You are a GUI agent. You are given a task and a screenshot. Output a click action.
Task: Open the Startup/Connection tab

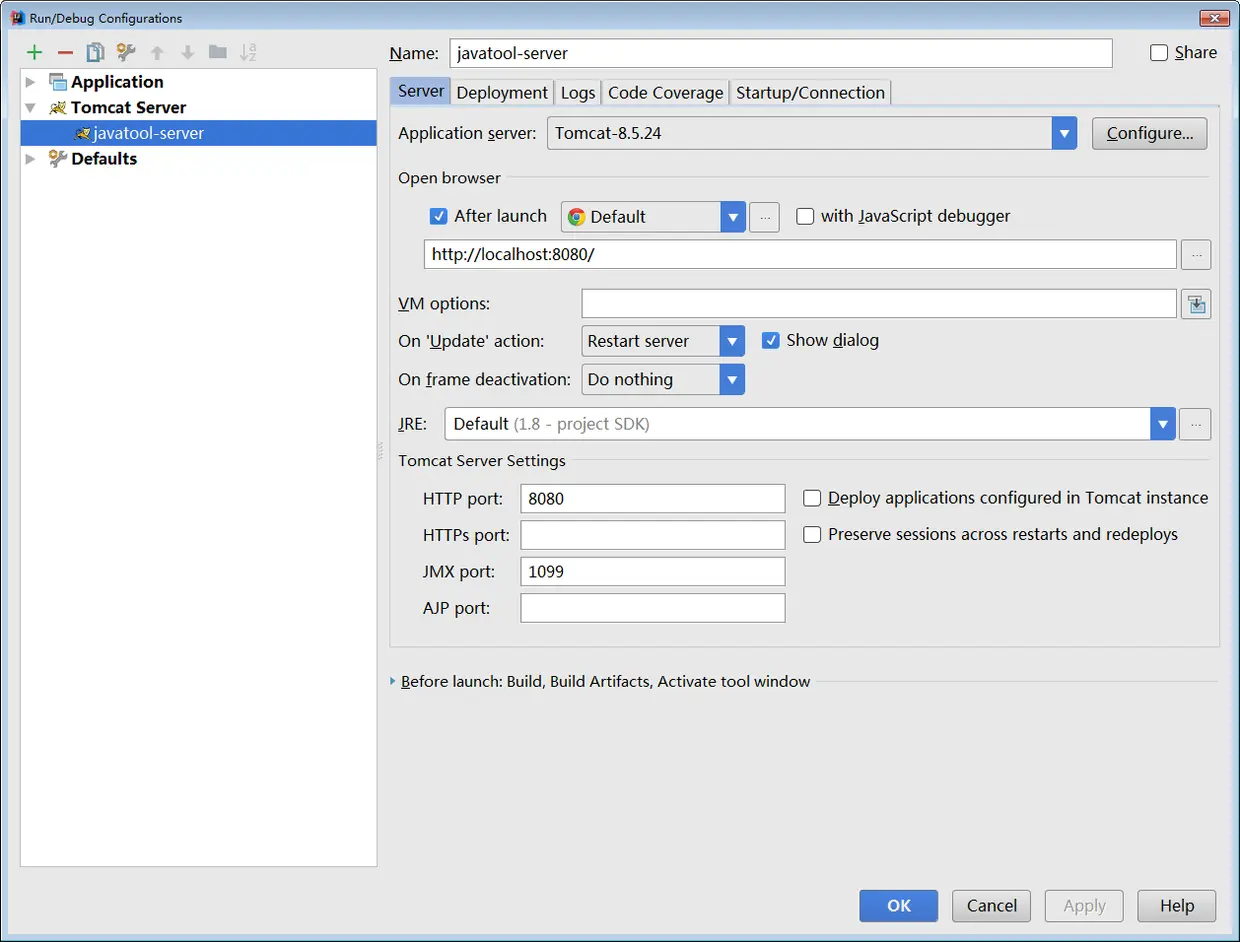tap(810, 91)
